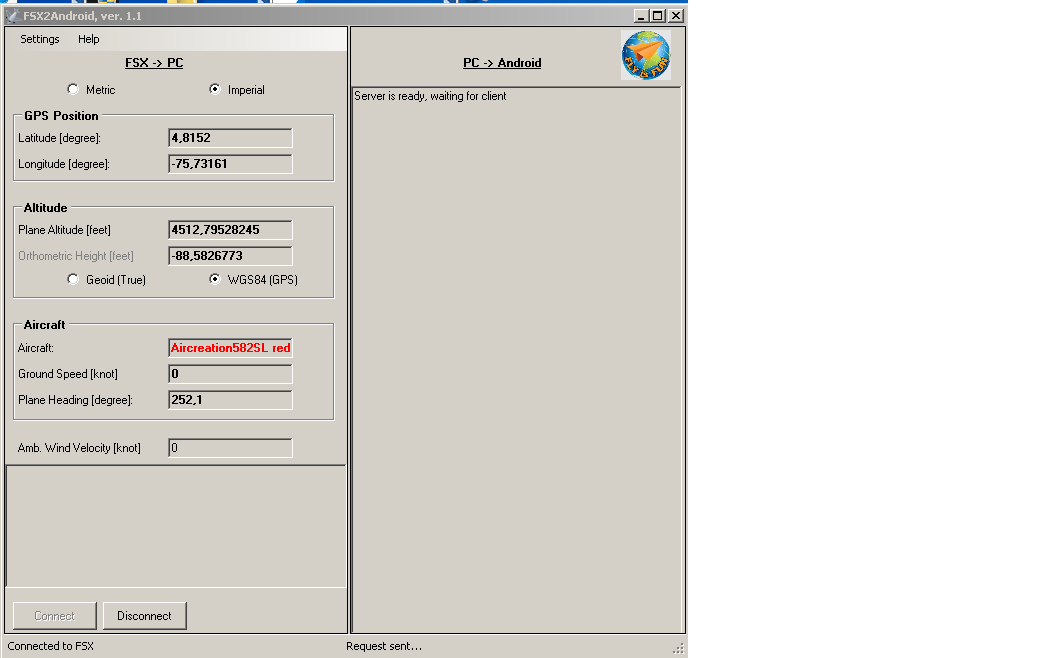Click the 'Request sent…' status text
This screenshot has height=658, width=1060.
point(384,646)
